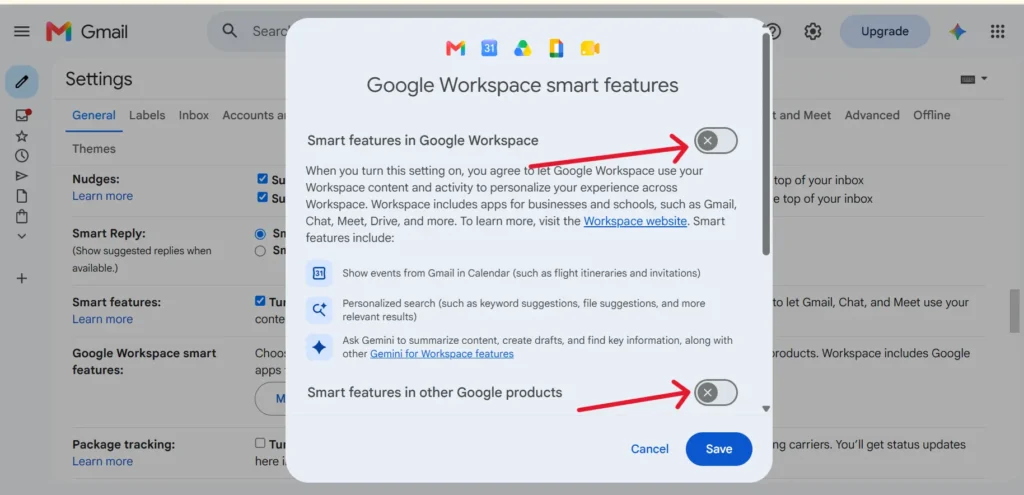
Task: Click the Upgrade button
Action: tap(884, 31)
